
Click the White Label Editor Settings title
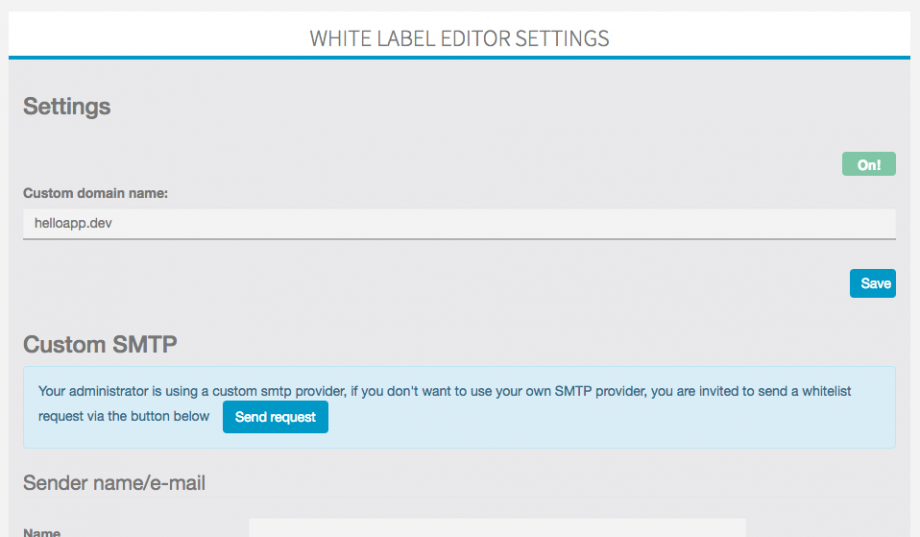point(459,39)
